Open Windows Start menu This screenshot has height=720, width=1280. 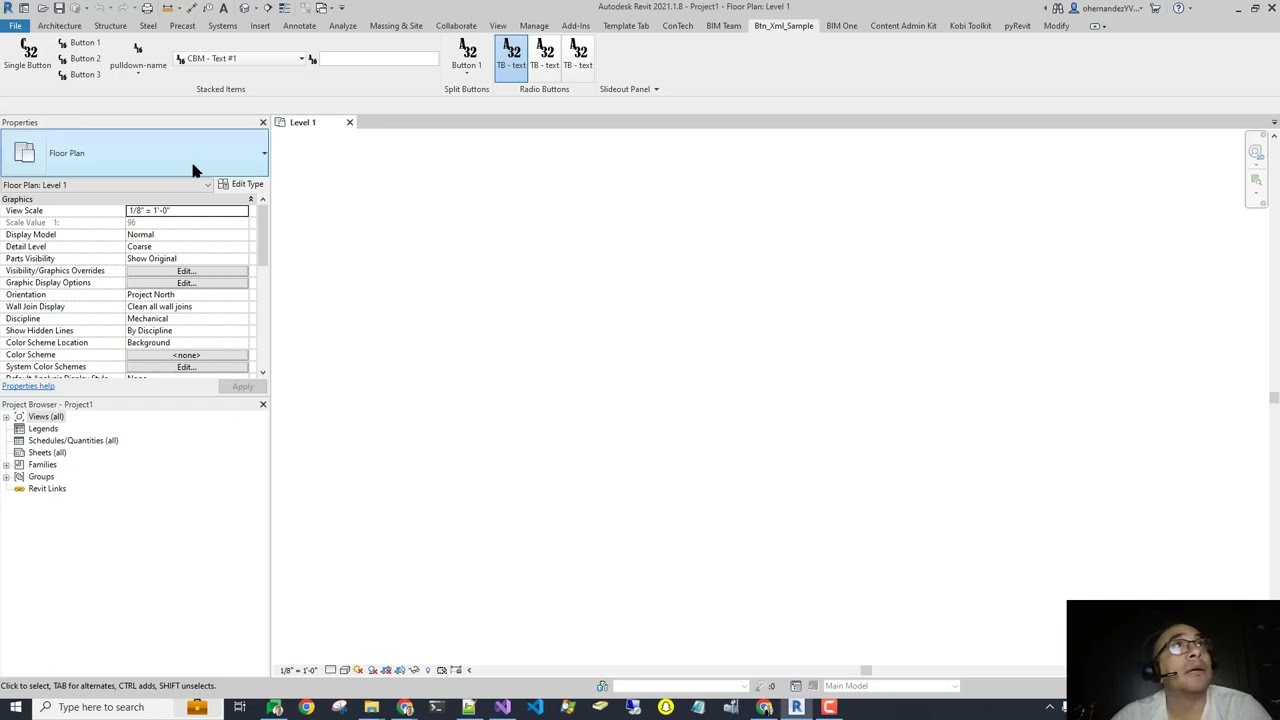click(15, 707)
